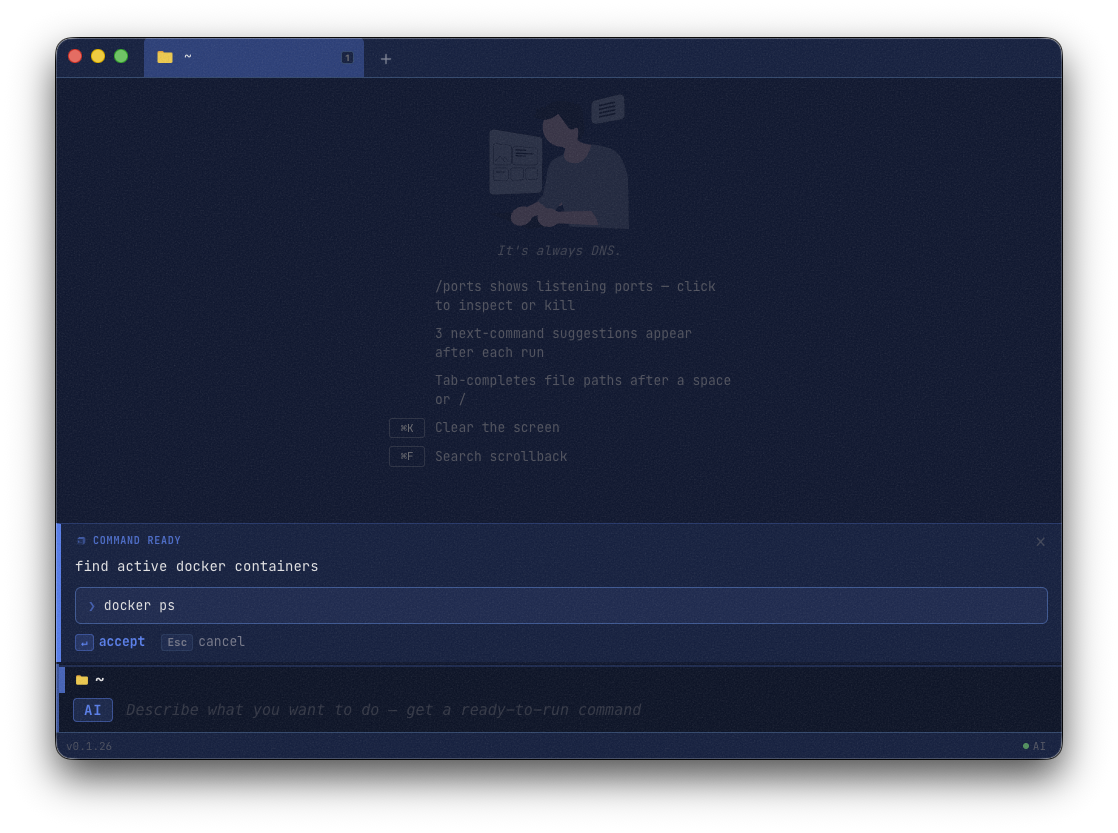Select the home directory tab
This screenshot has width=1118, height=833.
pos(254,57)
